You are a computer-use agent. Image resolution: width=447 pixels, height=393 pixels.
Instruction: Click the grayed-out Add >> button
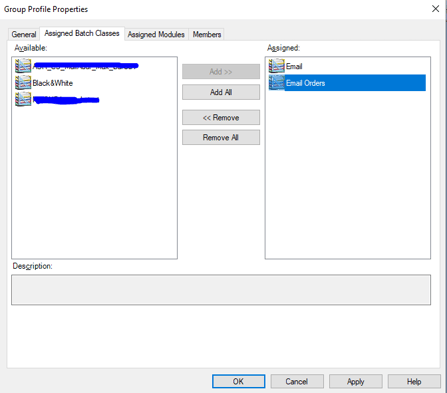pyautogui.click(x=221, y=72)
